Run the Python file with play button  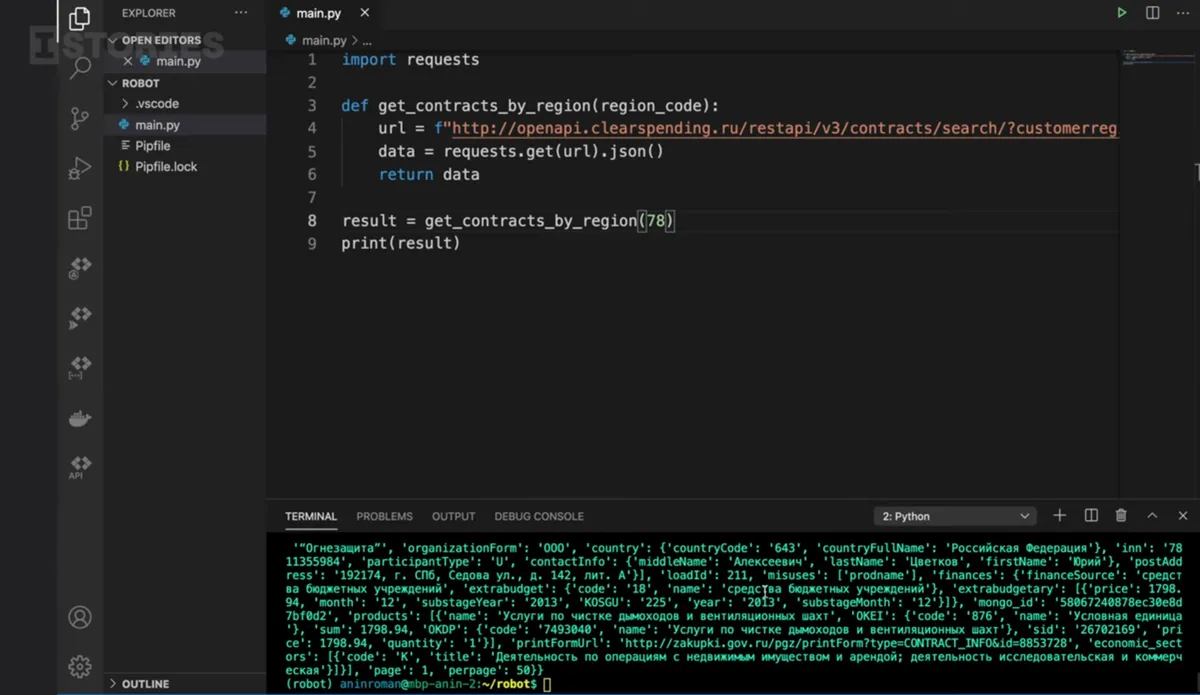click(x=1122, y=13)
